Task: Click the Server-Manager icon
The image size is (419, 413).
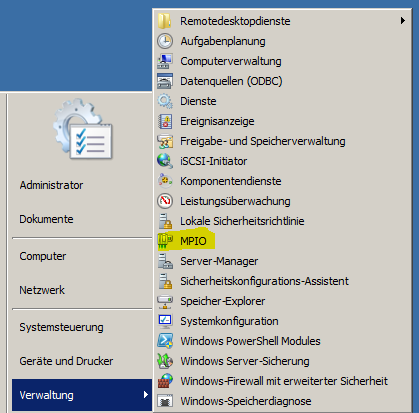Action: (165, 261)
